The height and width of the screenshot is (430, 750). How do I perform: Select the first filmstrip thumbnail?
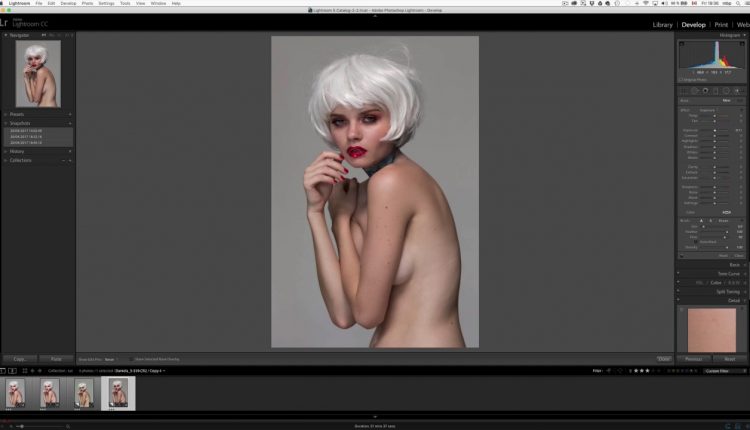tap(15, 393)
